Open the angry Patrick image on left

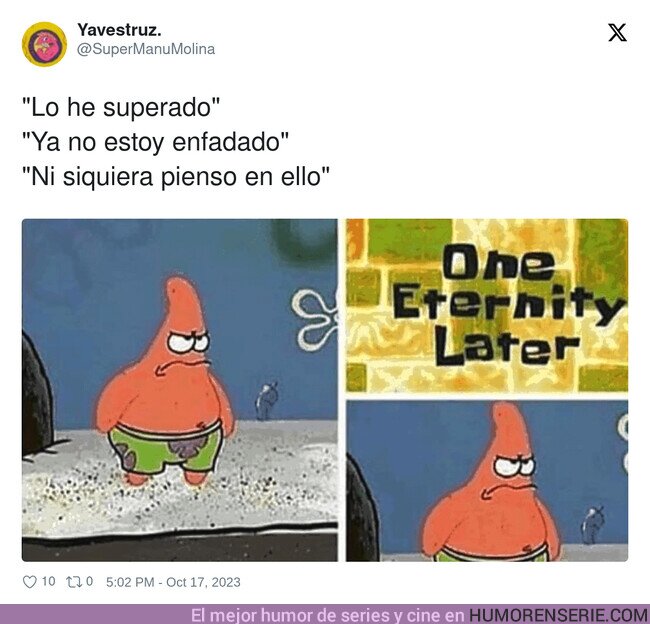(180, 390)
